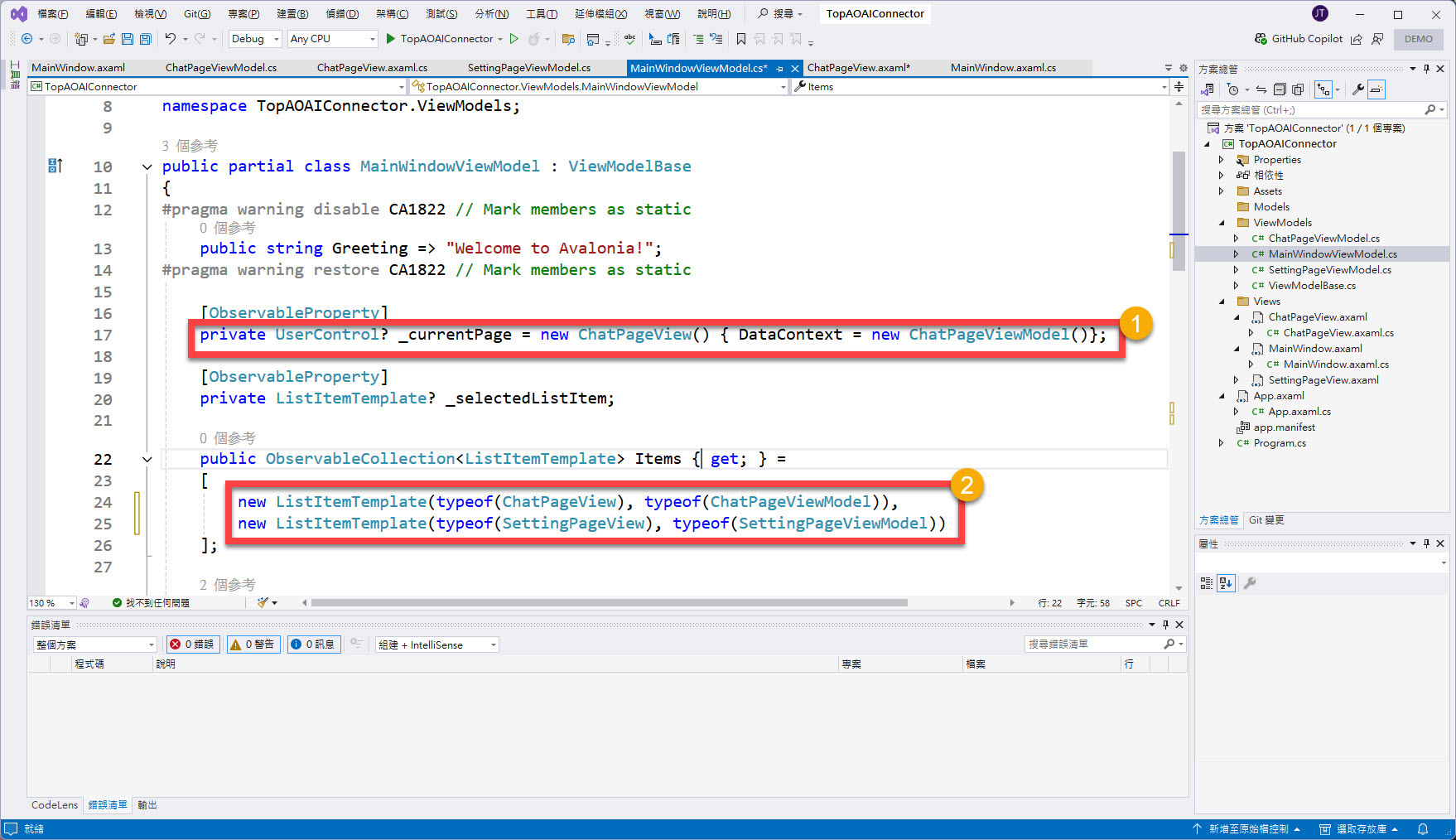
Task: Switch views icon in Solution Explorer toolbar
Action: tap(1208, 89)
